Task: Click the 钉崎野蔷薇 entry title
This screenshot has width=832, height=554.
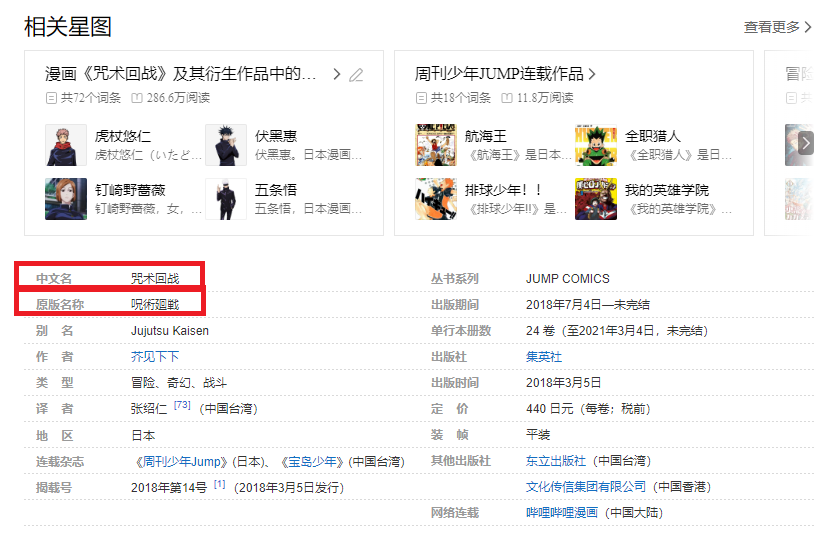Action: click(x=130, y=190)
